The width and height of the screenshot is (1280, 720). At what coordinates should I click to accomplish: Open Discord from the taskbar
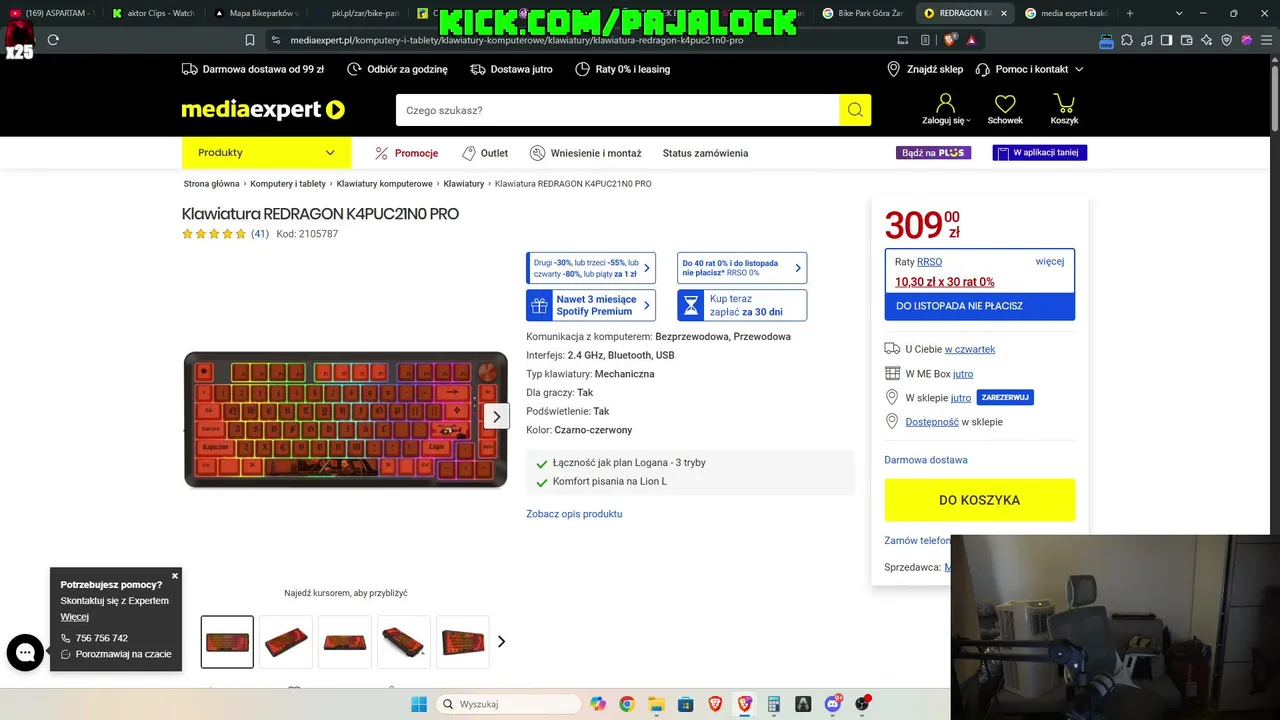(x=832, y=704)
